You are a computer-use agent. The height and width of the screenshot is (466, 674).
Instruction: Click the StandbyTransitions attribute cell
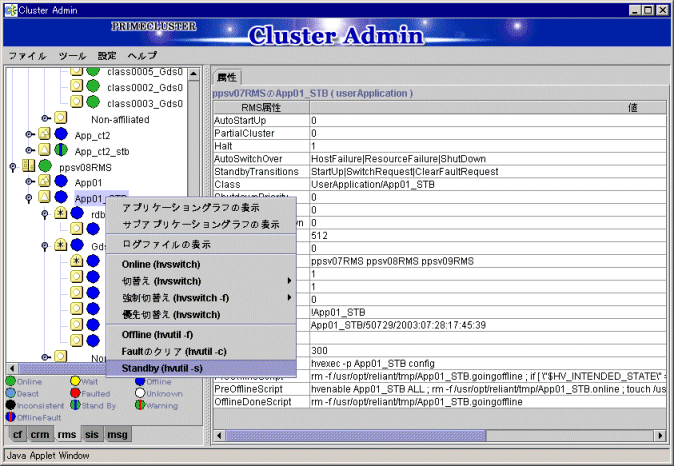pyautogui.click(x=261, y=172)
